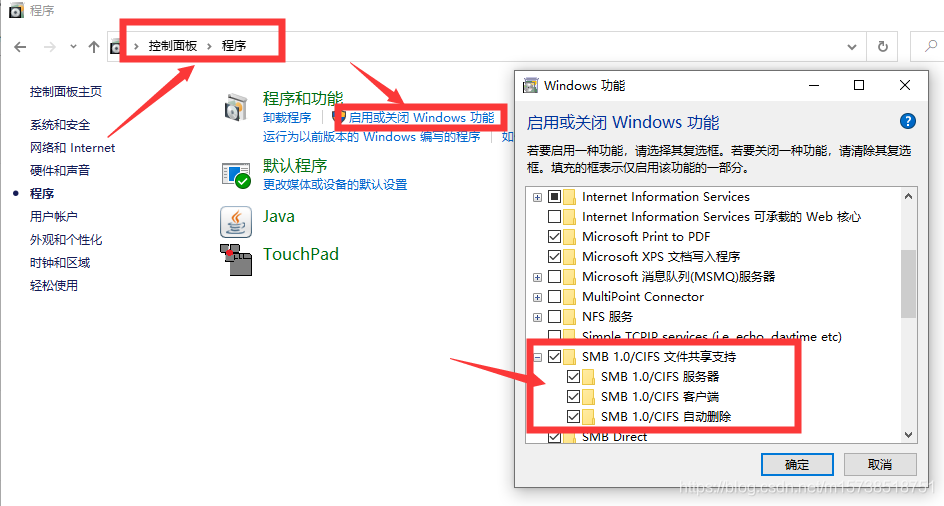Open 轻松使用 category
The height and width of the screenshot is (506, 944).
coord(54,286)
